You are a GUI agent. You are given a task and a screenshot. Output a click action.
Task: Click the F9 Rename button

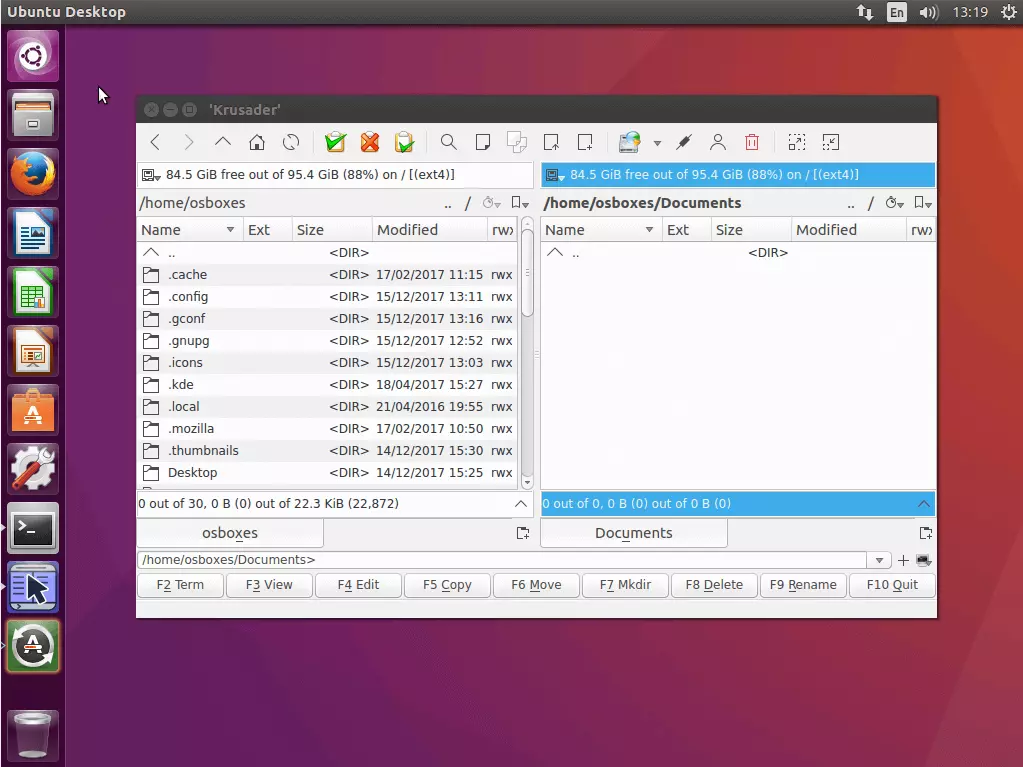[x=803, y=585]
